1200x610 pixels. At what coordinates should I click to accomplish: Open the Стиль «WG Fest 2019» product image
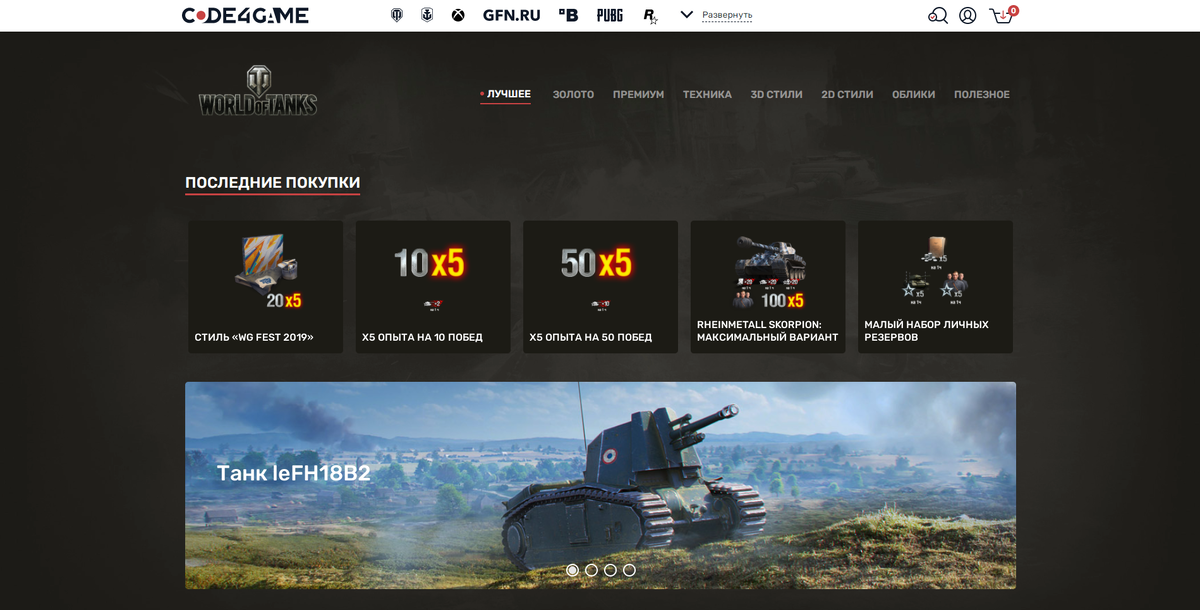pyautogui.click(x=266, y=272)
